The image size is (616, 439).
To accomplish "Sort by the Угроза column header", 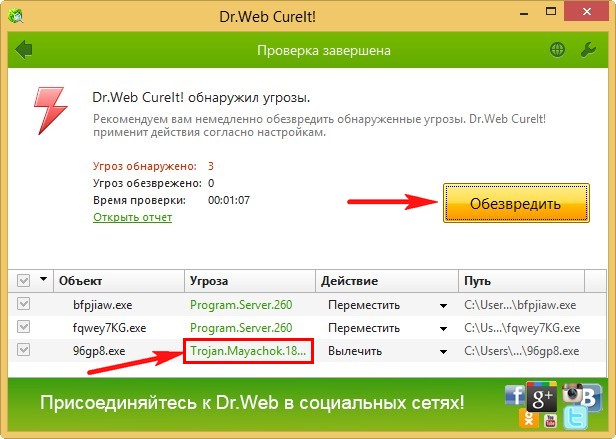I will point(250,281).
